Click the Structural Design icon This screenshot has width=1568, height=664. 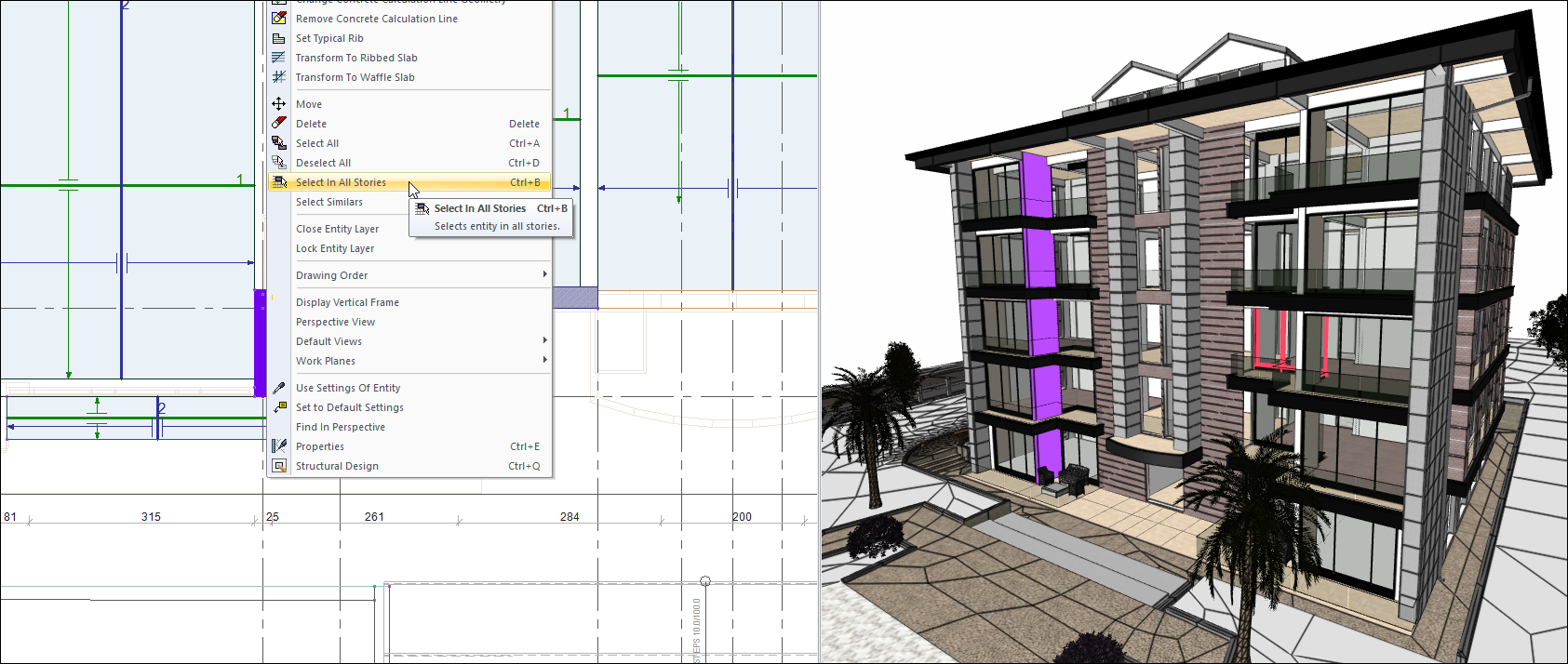tap(278, 466)
